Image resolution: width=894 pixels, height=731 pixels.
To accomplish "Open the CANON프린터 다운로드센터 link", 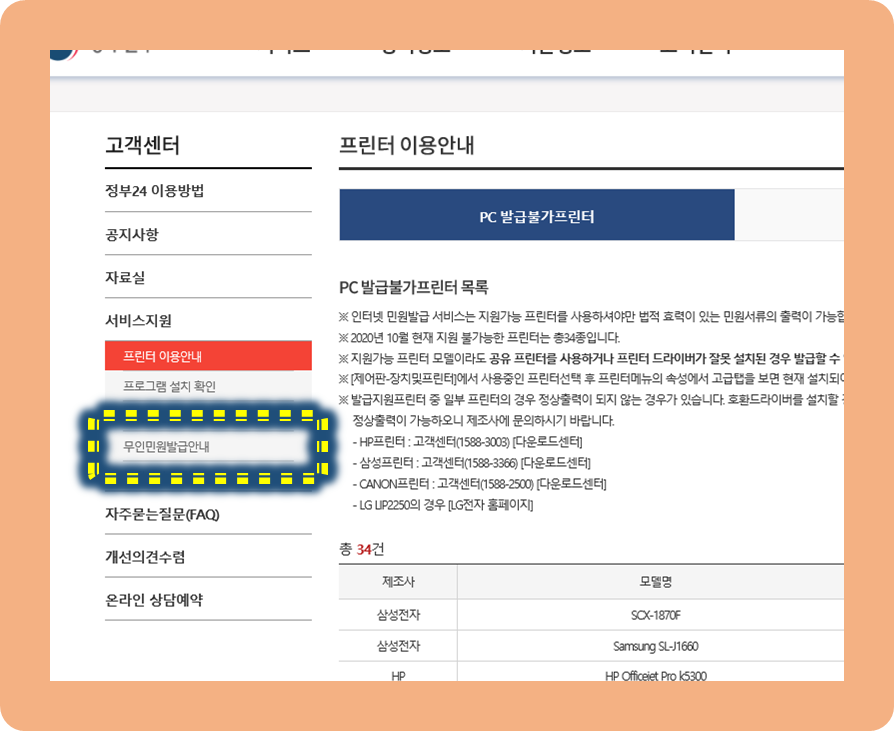I will point(571,484).
